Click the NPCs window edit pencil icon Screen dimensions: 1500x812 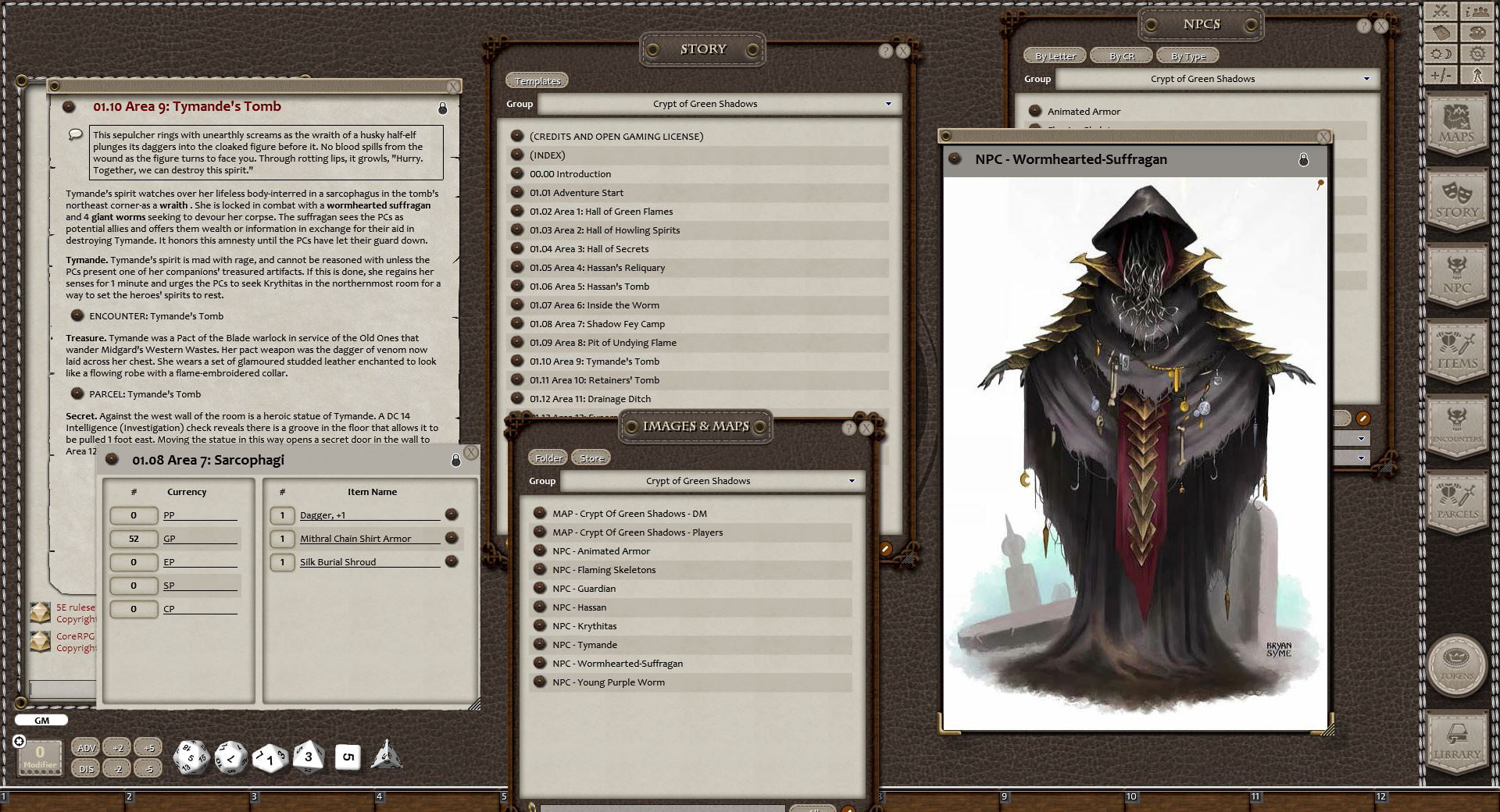pos(1362,418)
